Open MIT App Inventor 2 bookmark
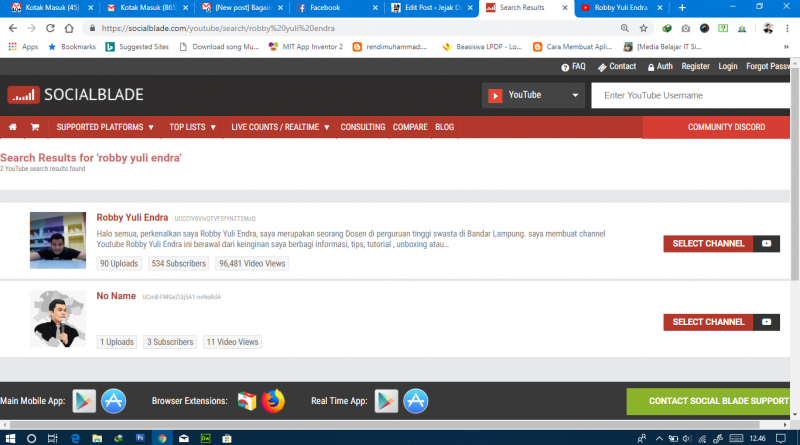Viewport: 800px width, 445px height. (306, 46)
